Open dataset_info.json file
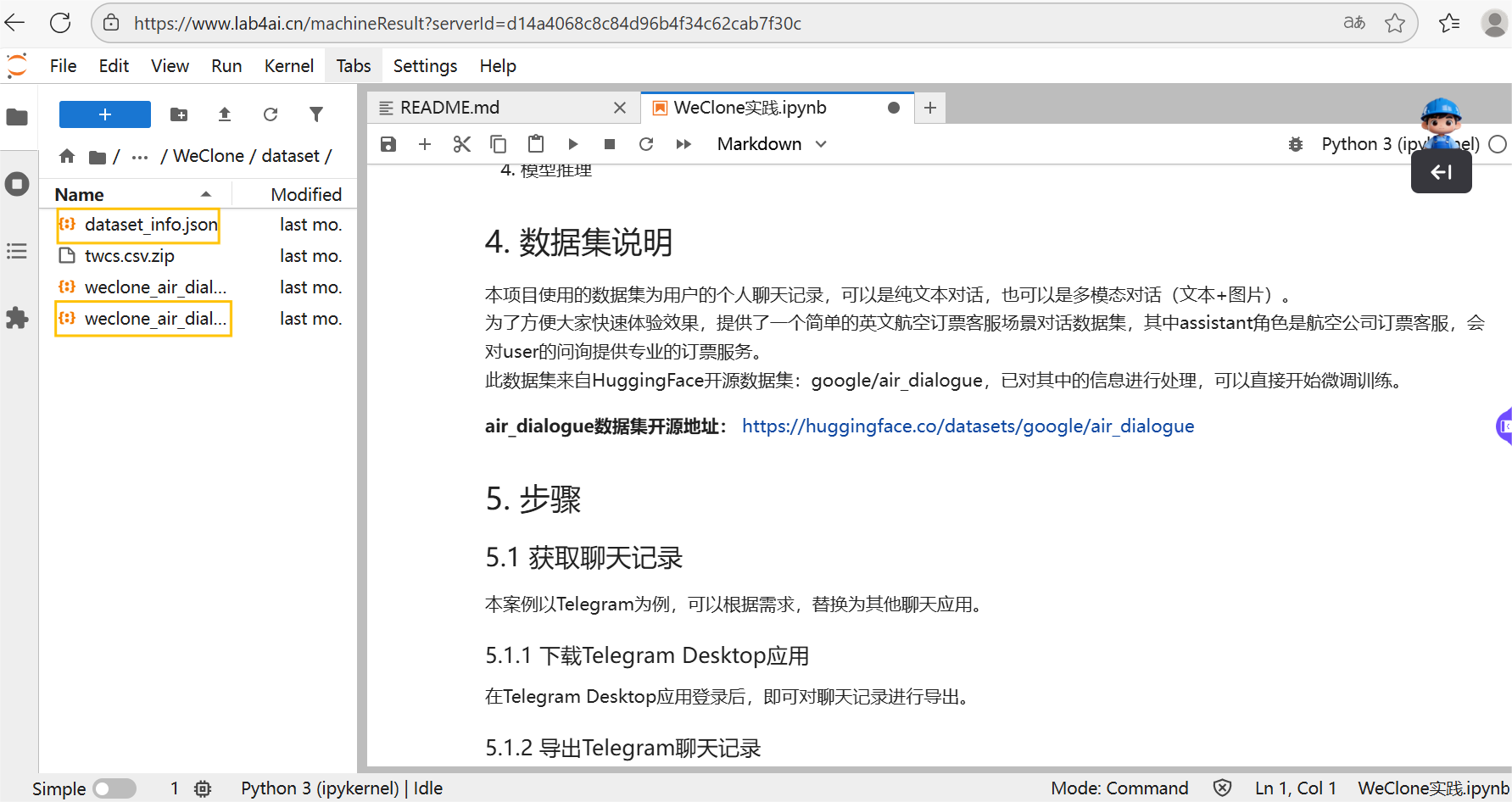The image size is (1512, 802). coord(151,225)
